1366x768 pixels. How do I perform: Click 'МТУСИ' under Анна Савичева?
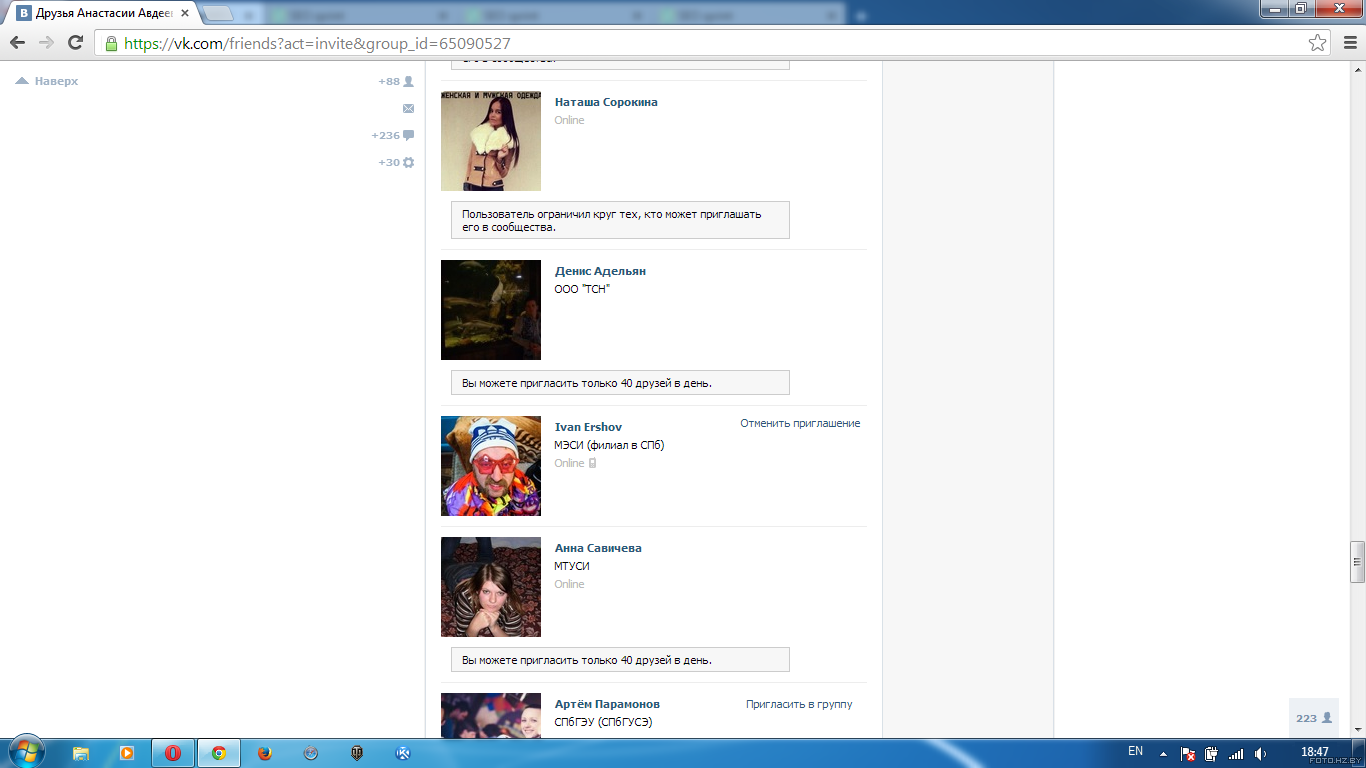coord(572,566)
